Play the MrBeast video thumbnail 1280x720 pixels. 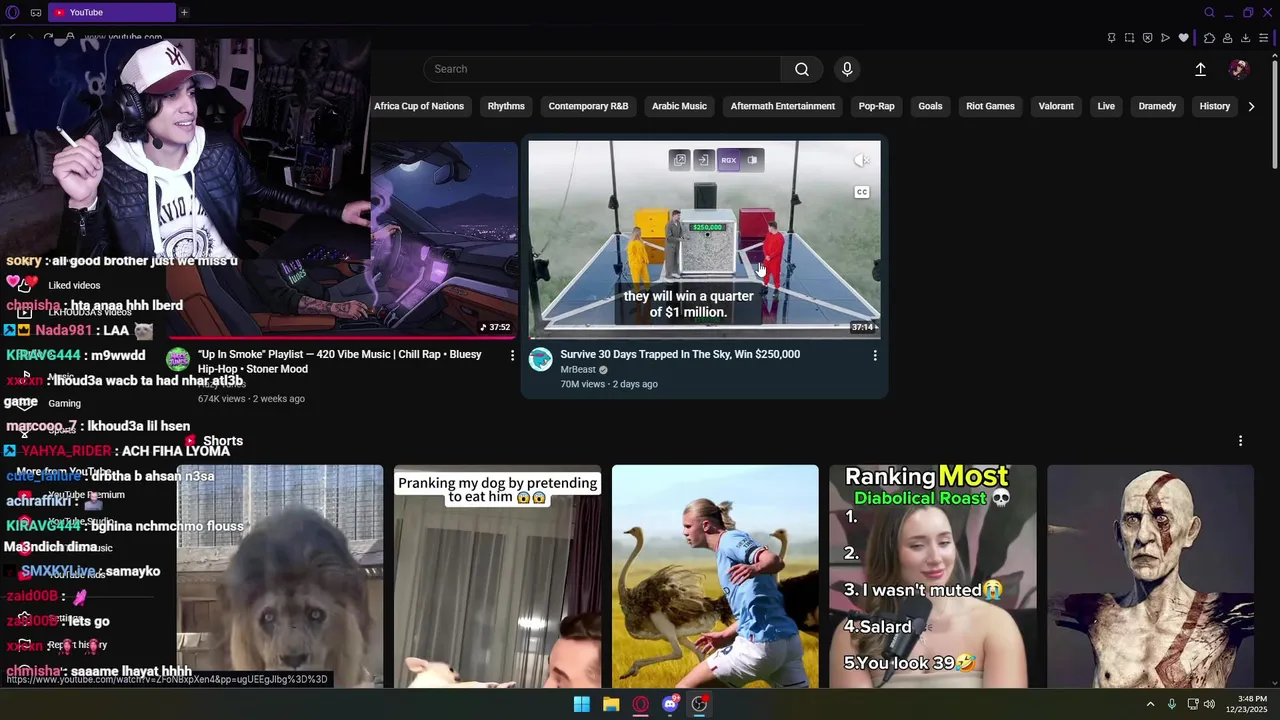pyautogui.click(x=705, y=240)
